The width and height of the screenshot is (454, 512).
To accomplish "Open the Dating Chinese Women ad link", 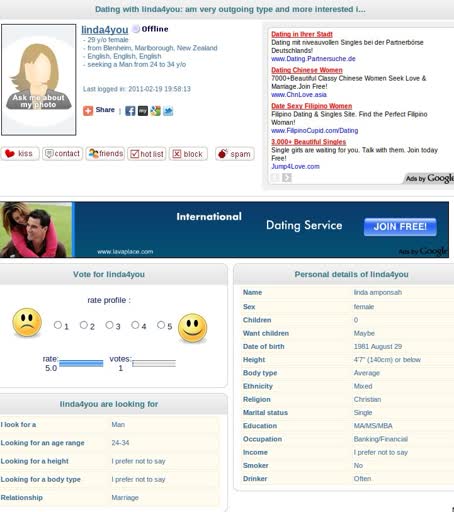I will pos(307,70).
